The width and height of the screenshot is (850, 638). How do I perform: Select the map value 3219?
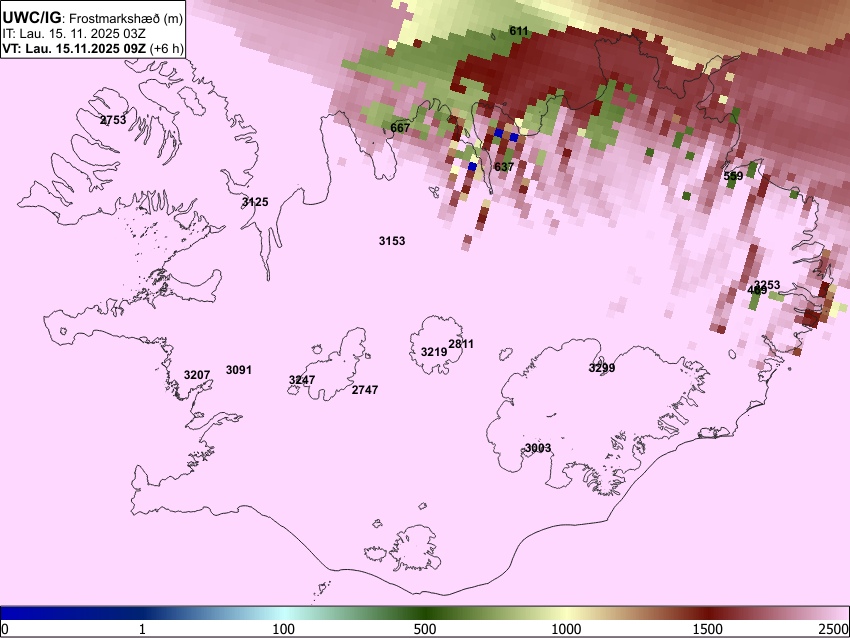434,352
